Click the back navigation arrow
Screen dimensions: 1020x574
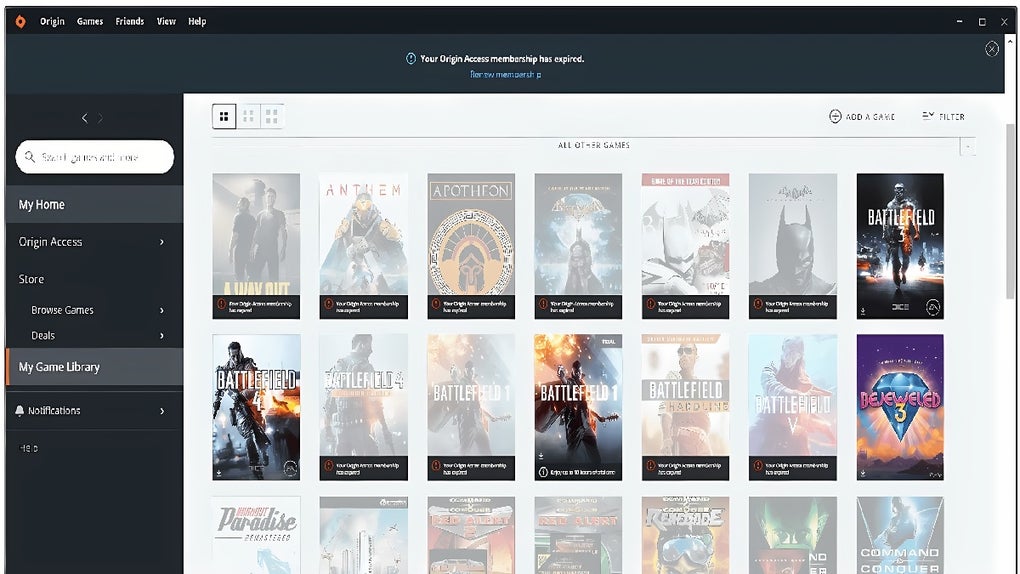tap(85, 118)
